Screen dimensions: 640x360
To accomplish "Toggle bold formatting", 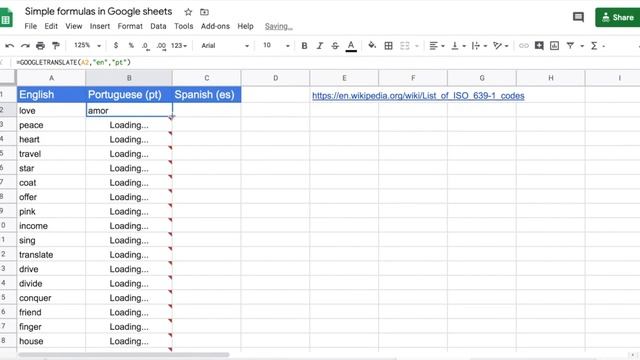I will click(304, 46).
